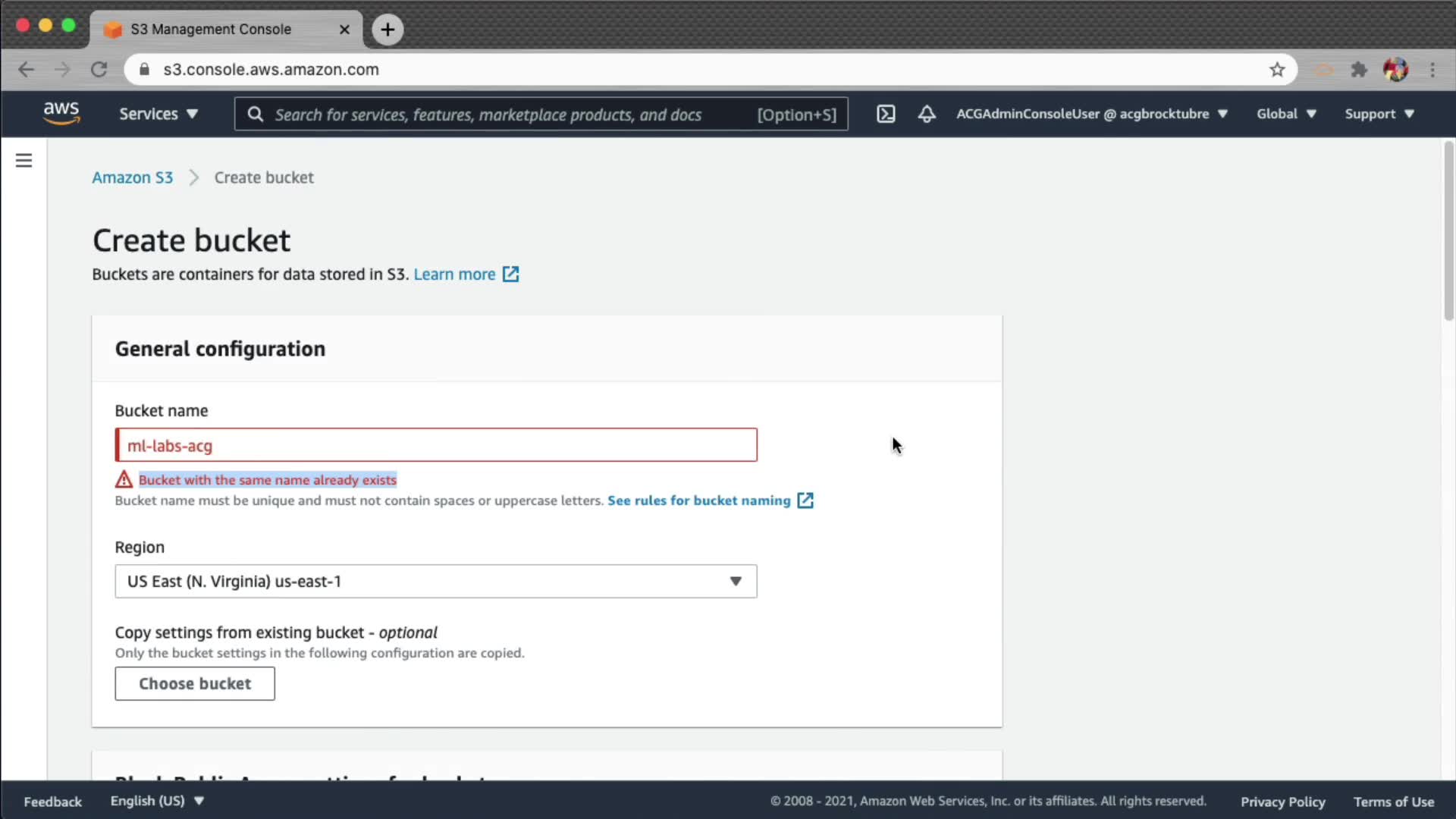1456x819 pixels.
Task: Open the Global region selector
Action: 1286,114
